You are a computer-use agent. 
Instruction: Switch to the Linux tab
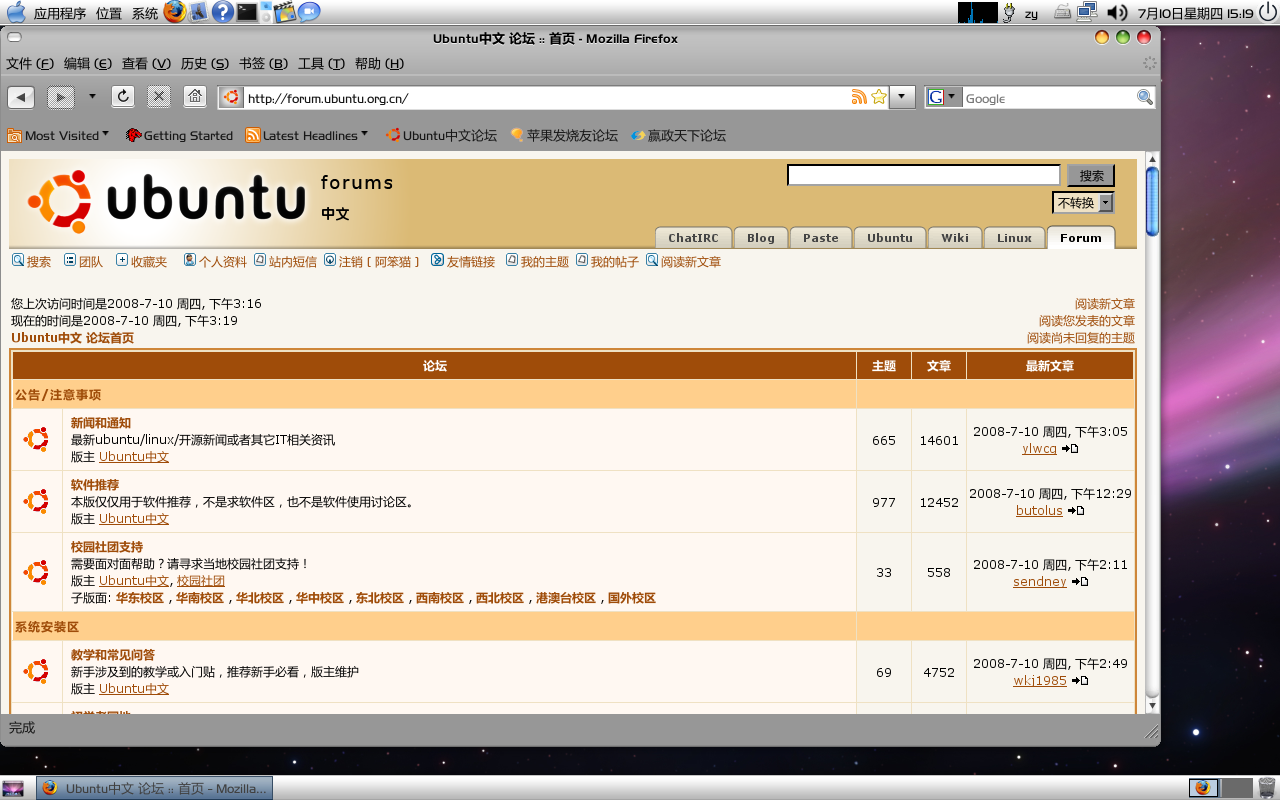(x=1014, y=238)
